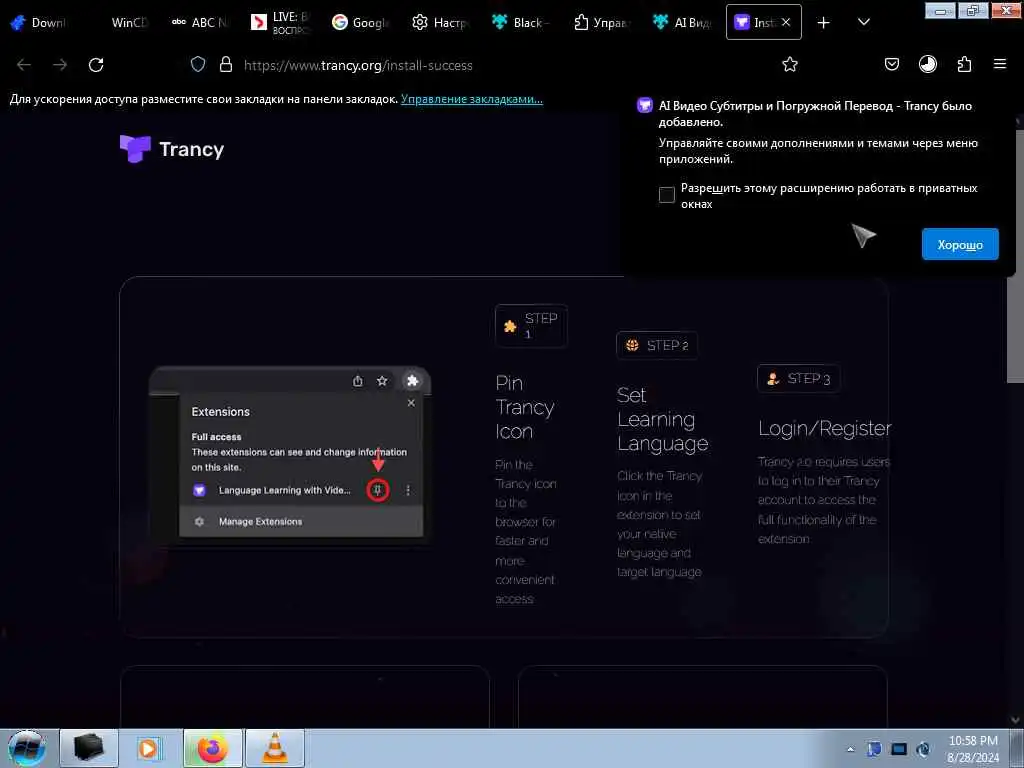Screen dimensions: 1024x768
Task: Reload the page with the refresh icon
Action: [x=96, y=65]
